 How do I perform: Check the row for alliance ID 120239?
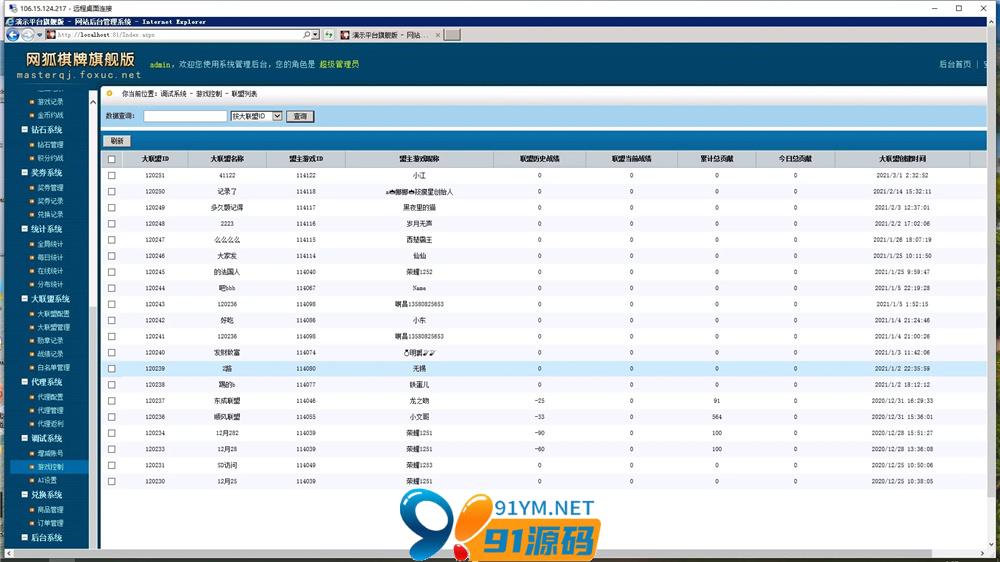(112, 369)
